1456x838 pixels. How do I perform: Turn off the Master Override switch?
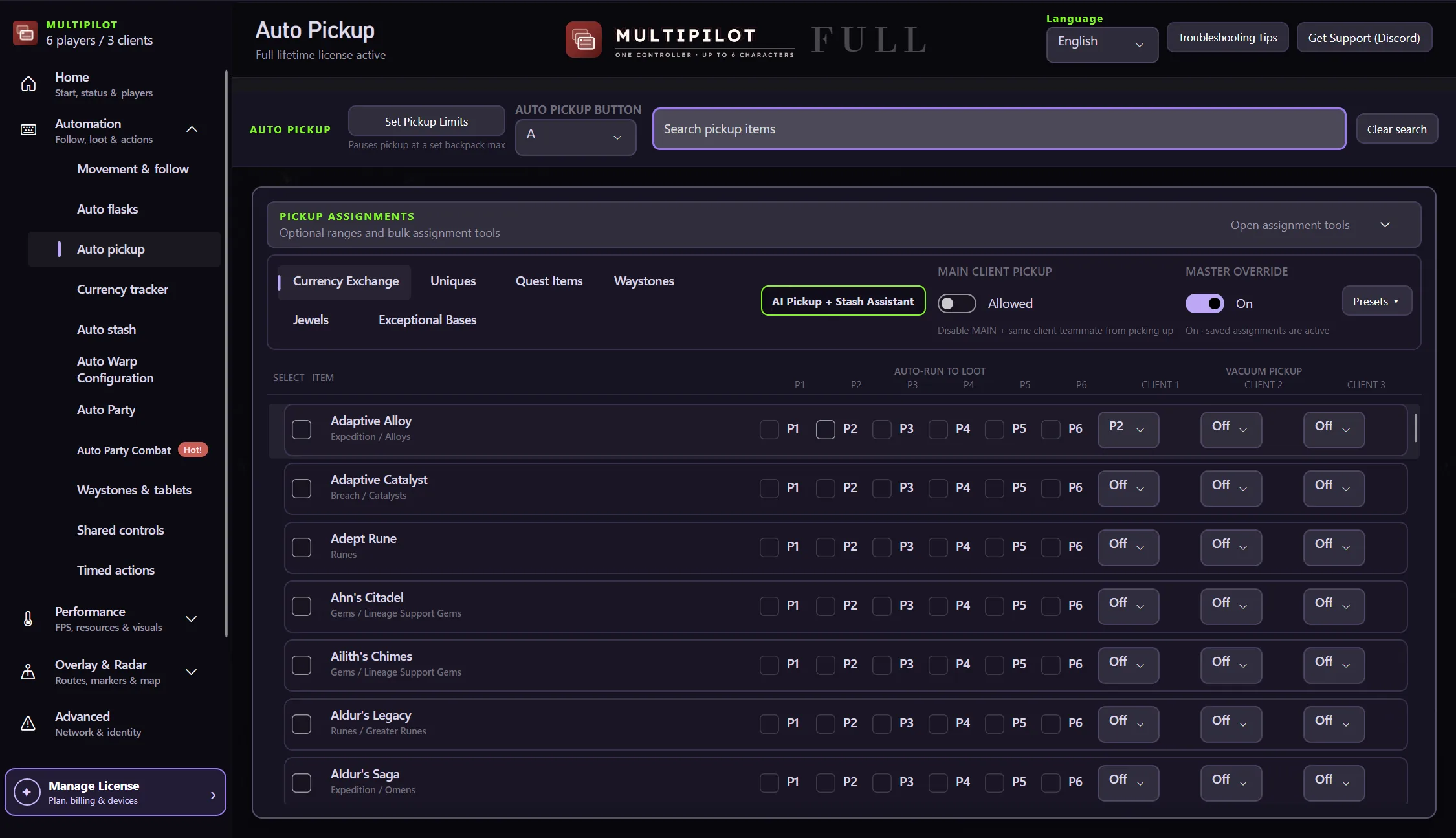pos(1204,303)
